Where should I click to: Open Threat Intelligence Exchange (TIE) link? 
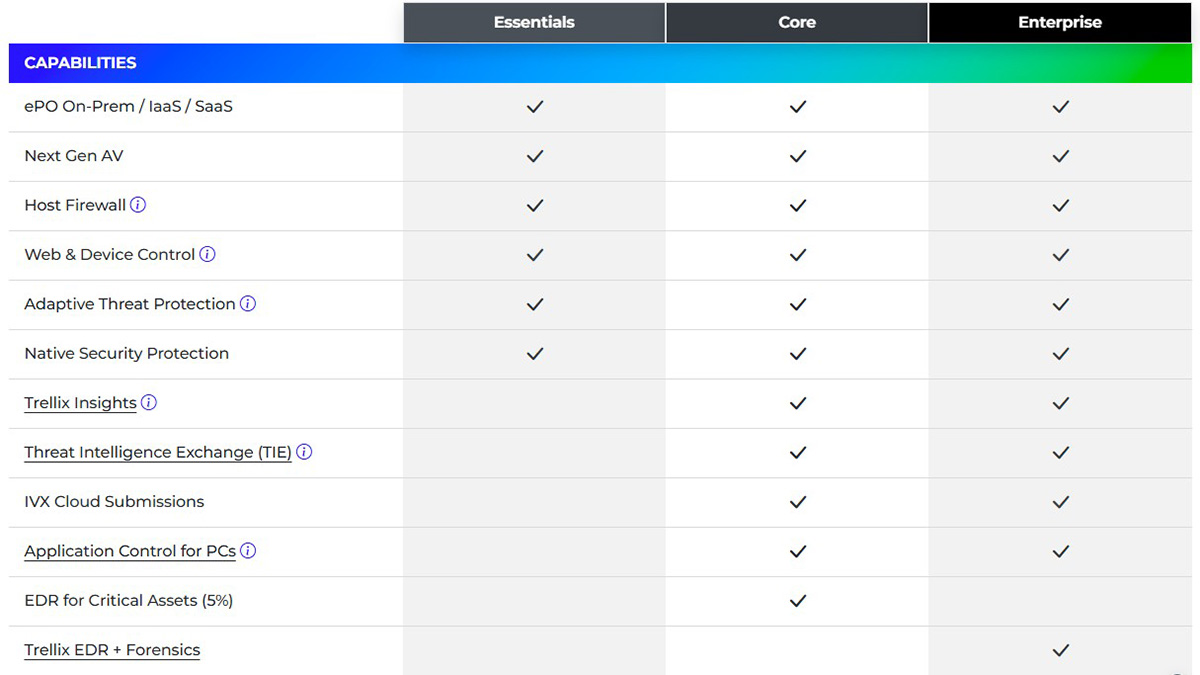click(157, 452)
